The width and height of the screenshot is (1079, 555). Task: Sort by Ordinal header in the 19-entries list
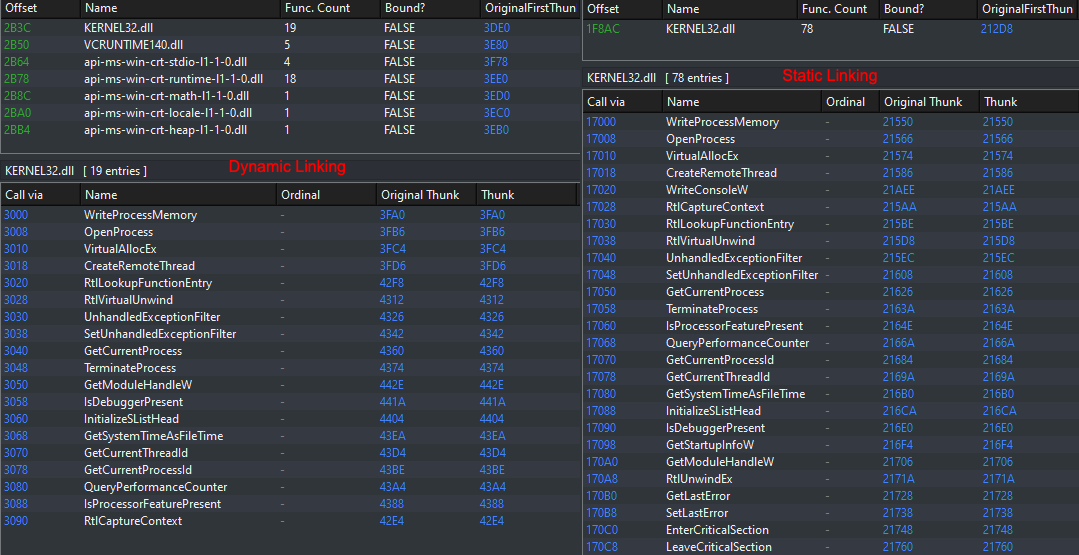[325, 195]
